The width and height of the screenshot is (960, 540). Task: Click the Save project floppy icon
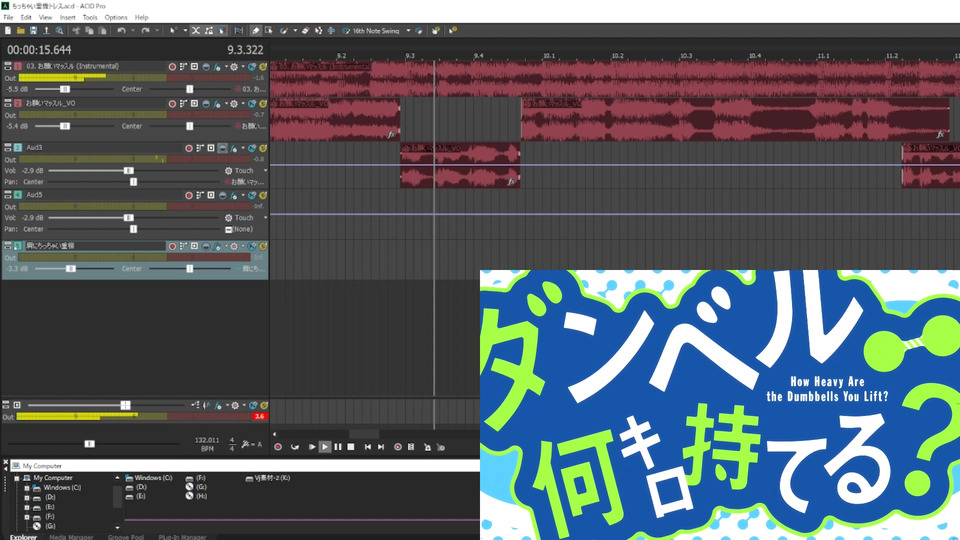pyautogui.click(x=33, y=30)
